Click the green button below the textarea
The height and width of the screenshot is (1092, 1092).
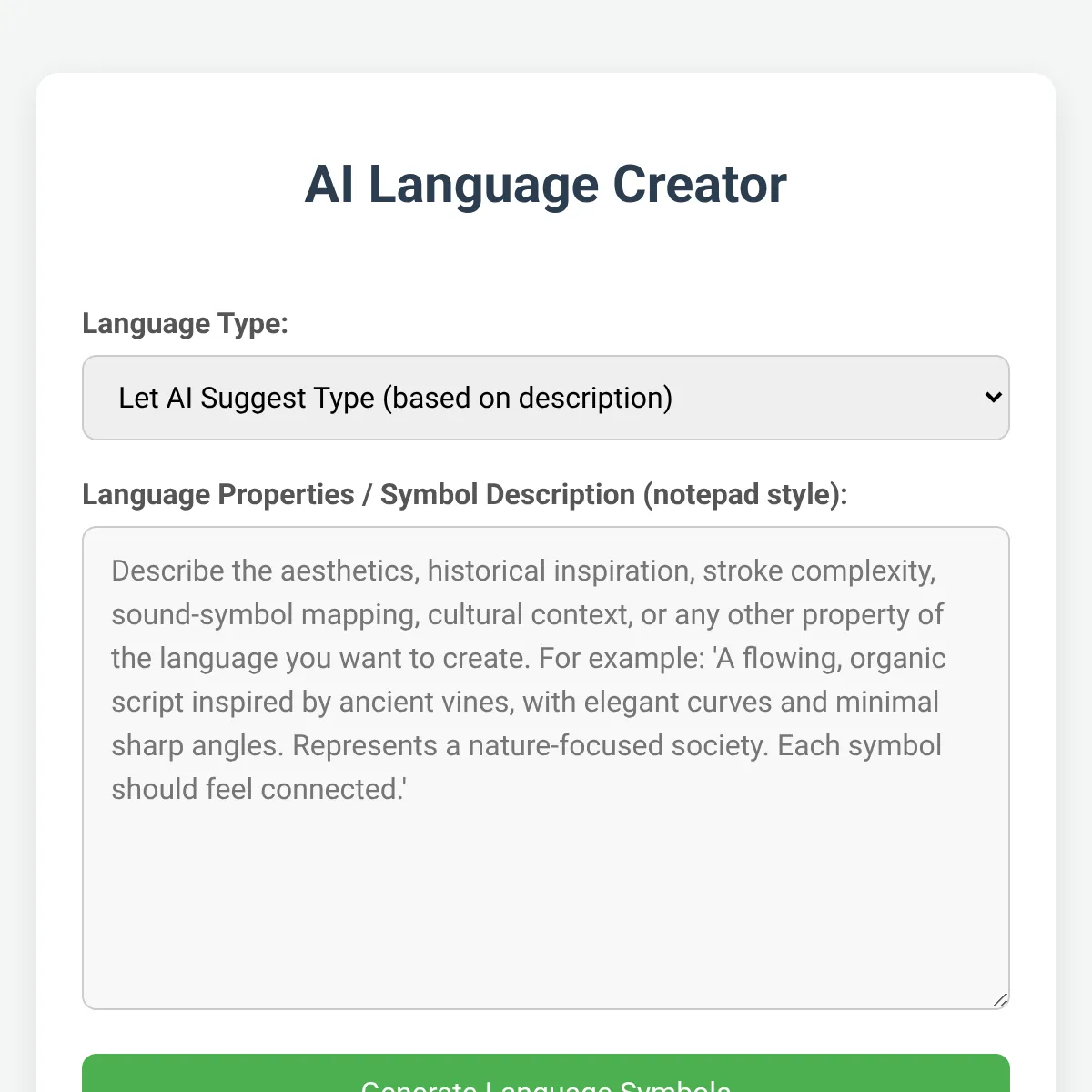[x=546, y=1074]
